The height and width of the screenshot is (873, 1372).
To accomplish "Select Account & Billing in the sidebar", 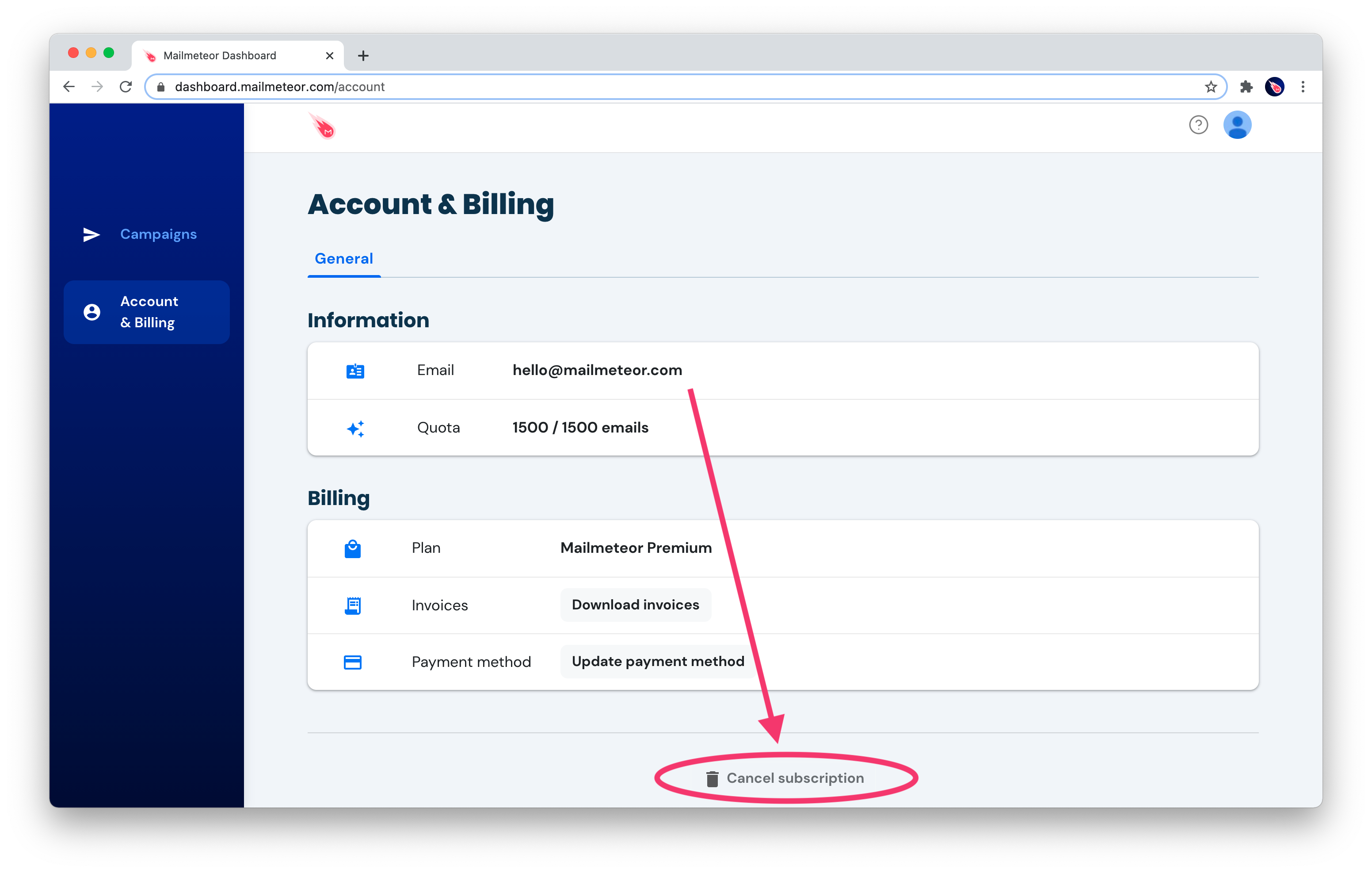I will 147,312.
